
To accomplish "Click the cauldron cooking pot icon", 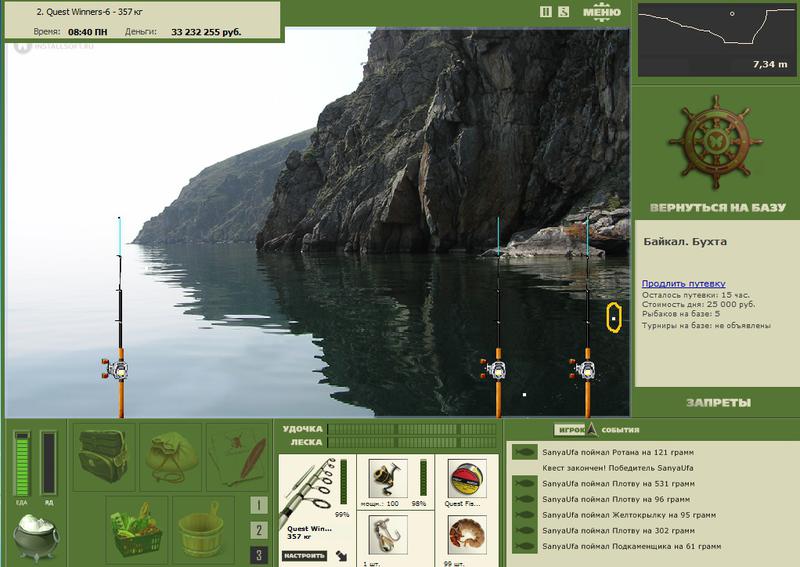I will 35,537.
